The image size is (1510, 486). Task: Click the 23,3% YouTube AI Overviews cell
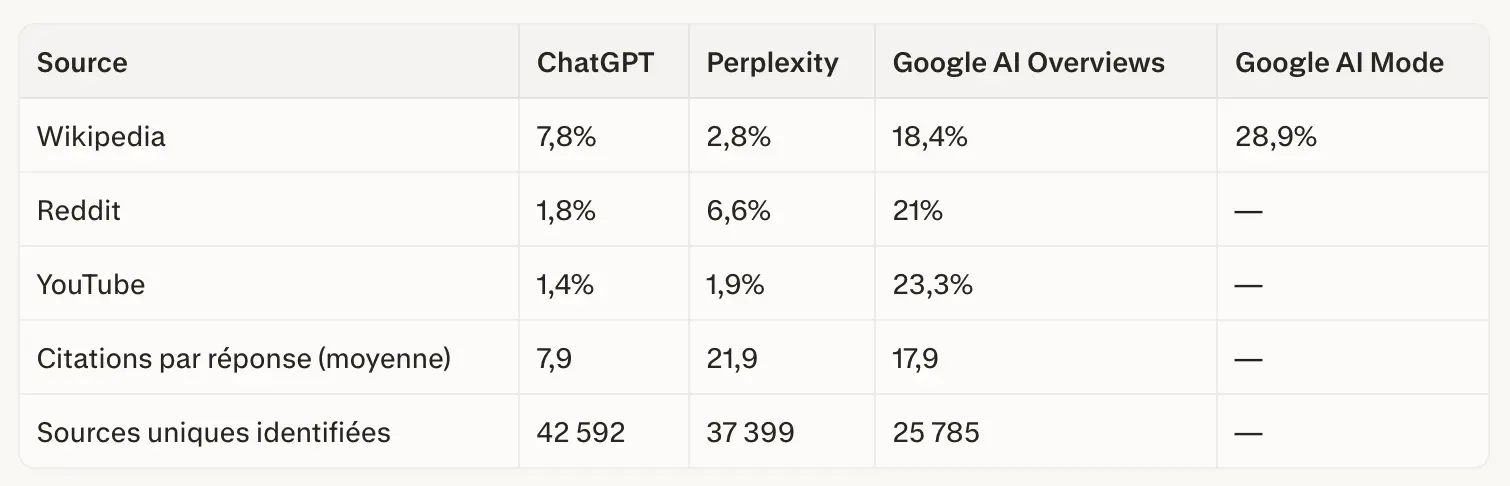click(x=932, y=284)
